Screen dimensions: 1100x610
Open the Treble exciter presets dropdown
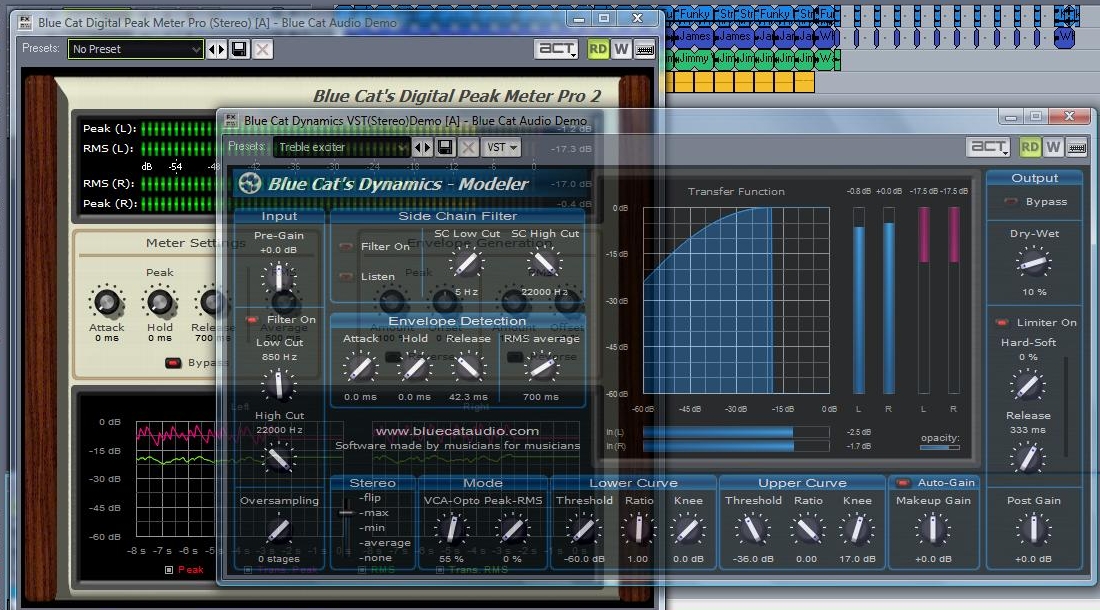point(342,147)
